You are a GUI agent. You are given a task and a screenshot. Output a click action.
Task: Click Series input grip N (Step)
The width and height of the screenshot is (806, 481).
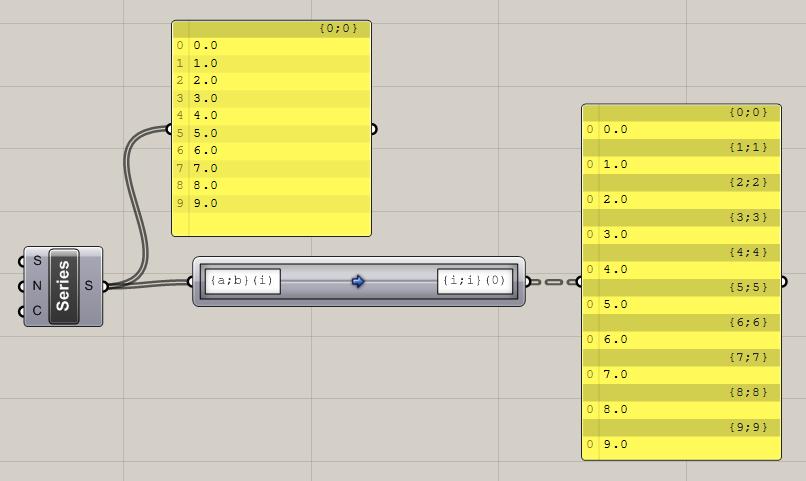pos(21,286)
